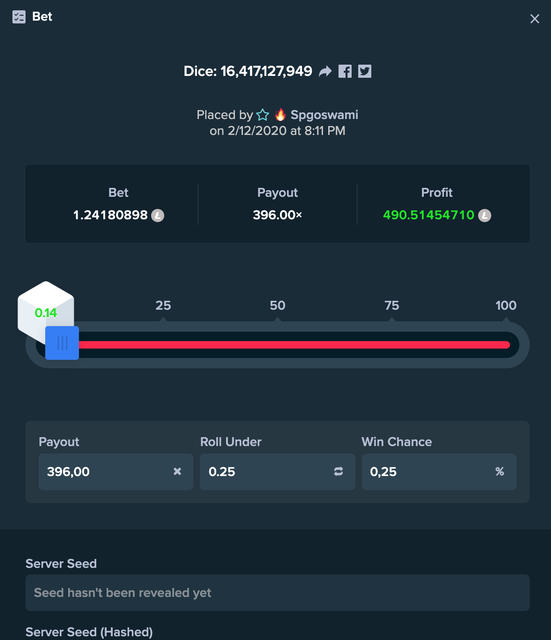
Task: Click the Payout input showing 396,00
Action: (x=116, y=471)
